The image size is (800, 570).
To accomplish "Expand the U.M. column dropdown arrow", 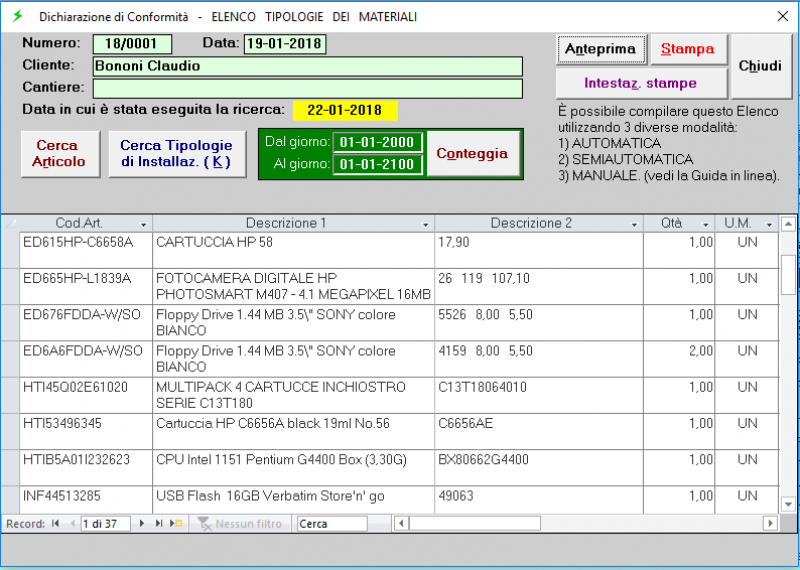I will coord(769,224).
